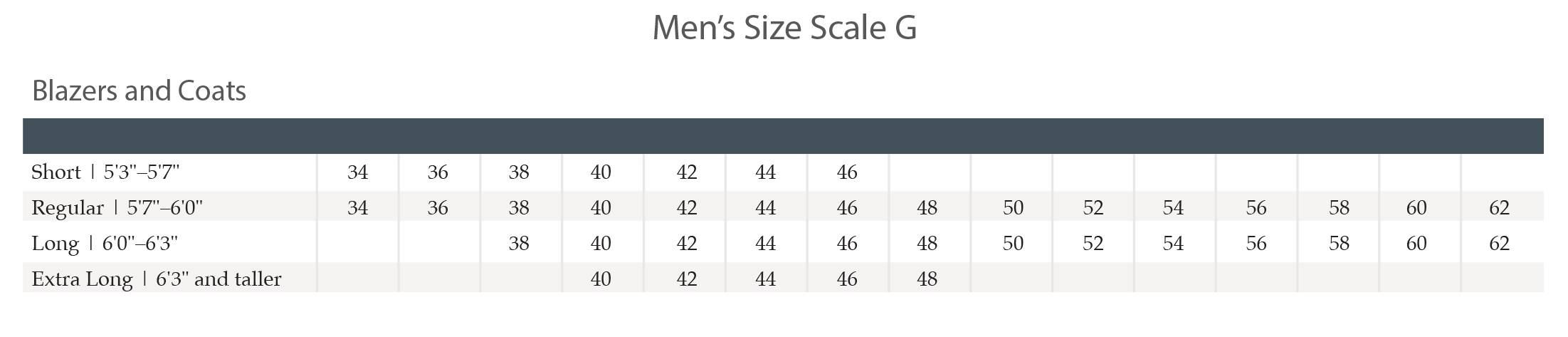Screen dimensions: 1568x337
Task: Click the "Men's Size Scale G" title
Action: coord(784,28)
